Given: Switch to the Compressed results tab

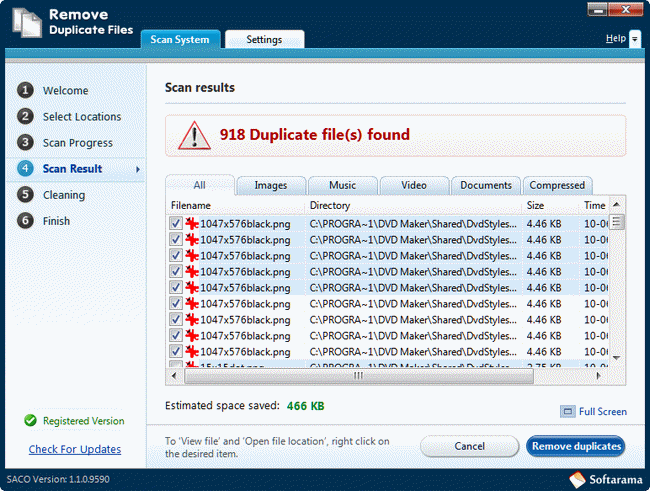Looking at the screenshot, I should [557, 185].
